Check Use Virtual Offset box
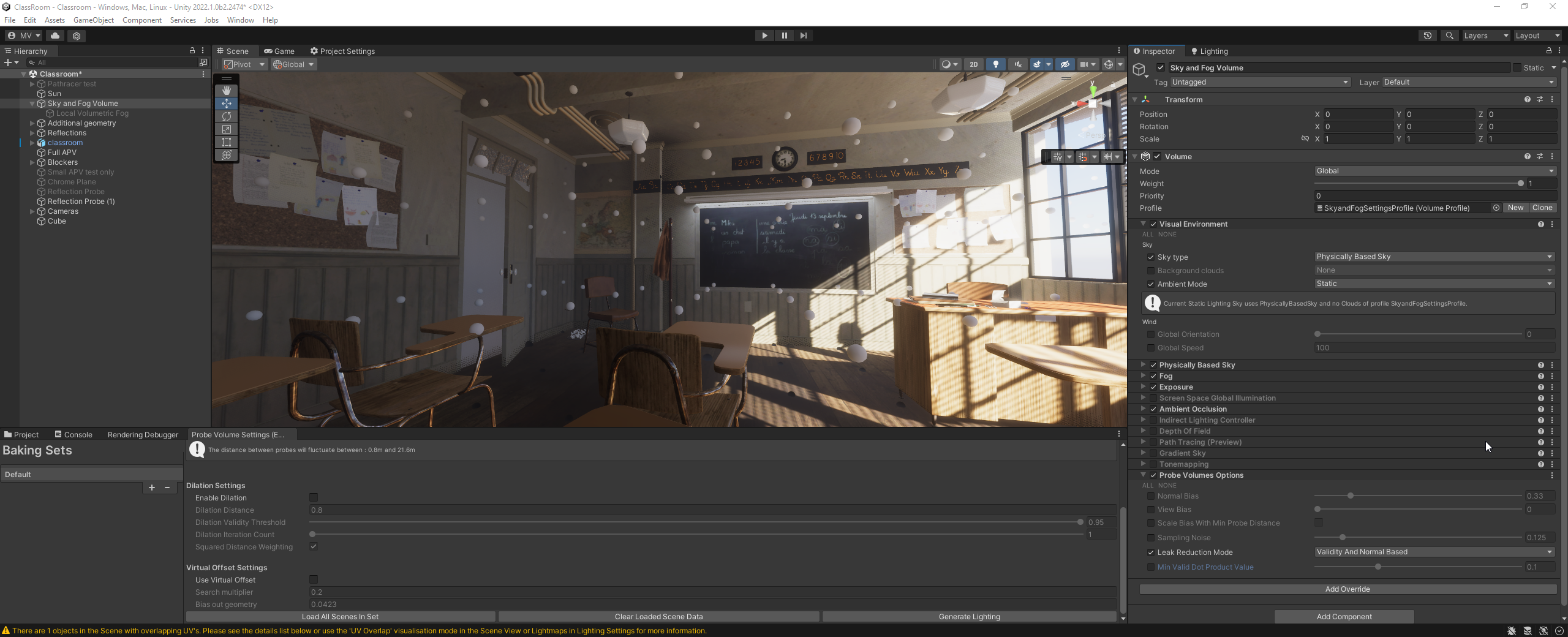 [314, 579]
